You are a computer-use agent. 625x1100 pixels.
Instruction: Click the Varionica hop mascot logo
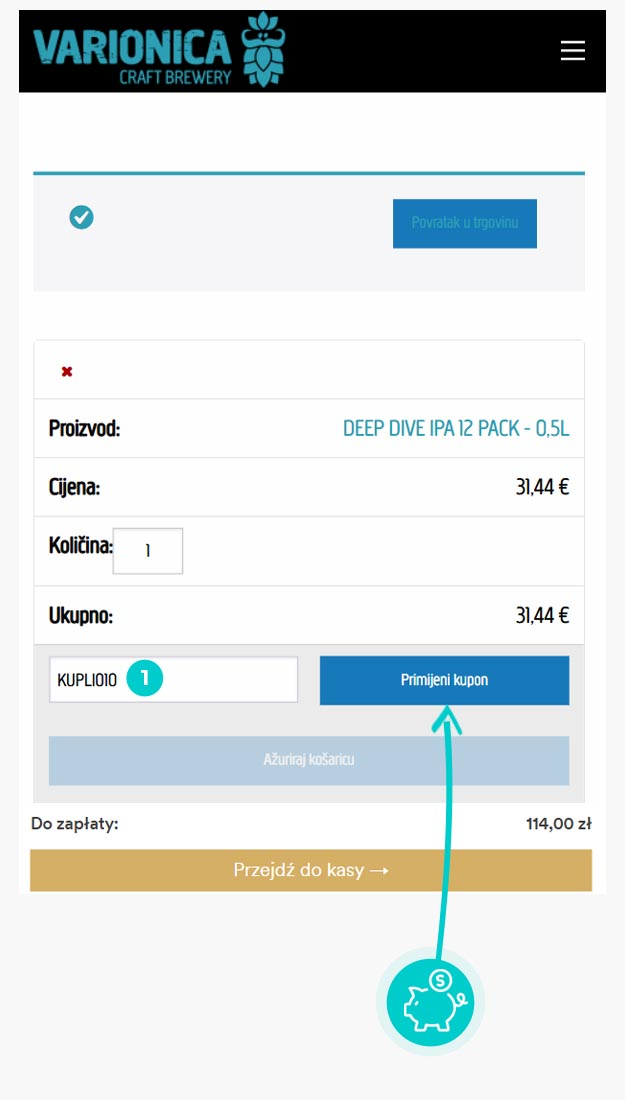click(x=264, y=48)
